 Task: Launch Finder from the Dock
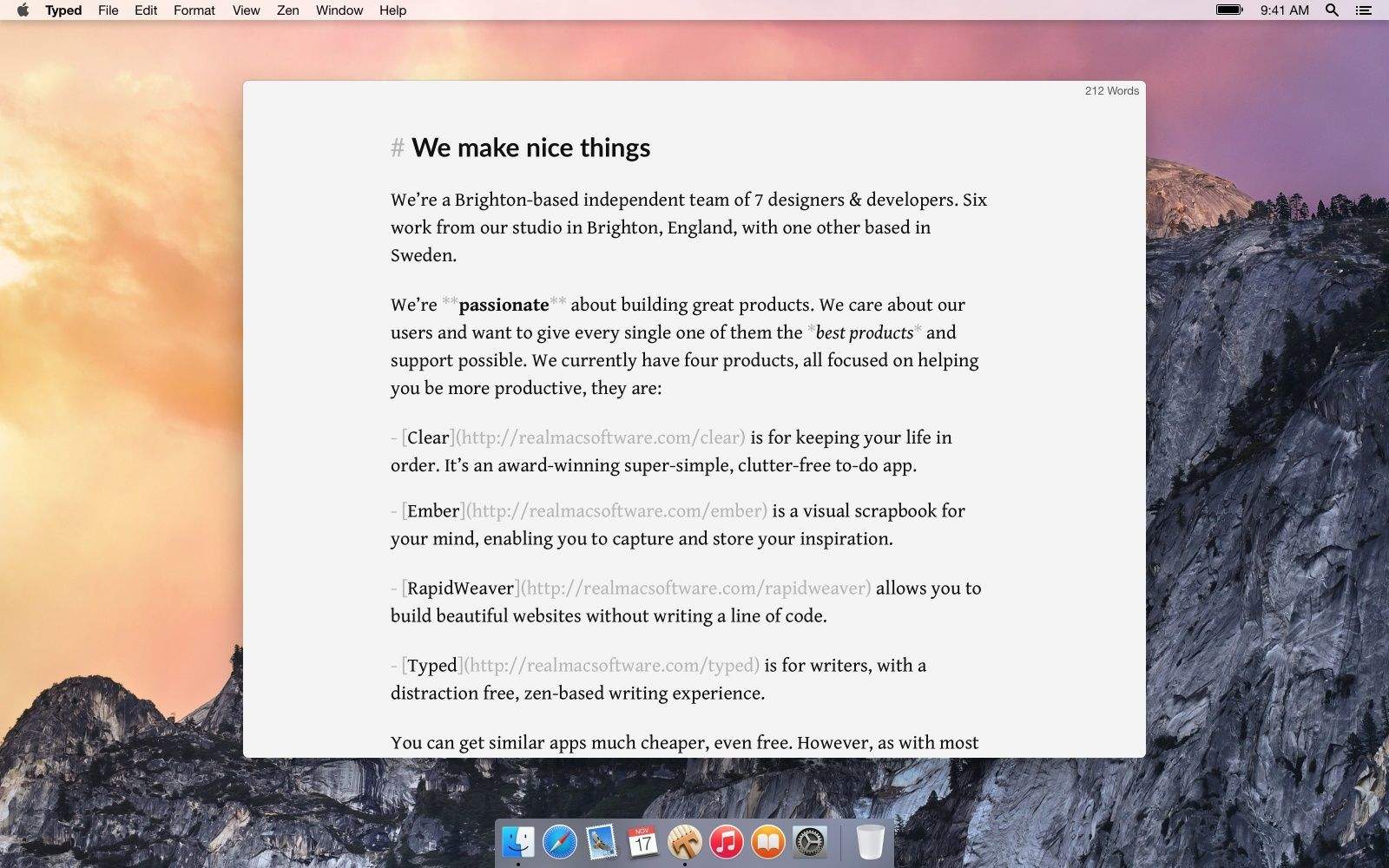(x=518, y=841)
